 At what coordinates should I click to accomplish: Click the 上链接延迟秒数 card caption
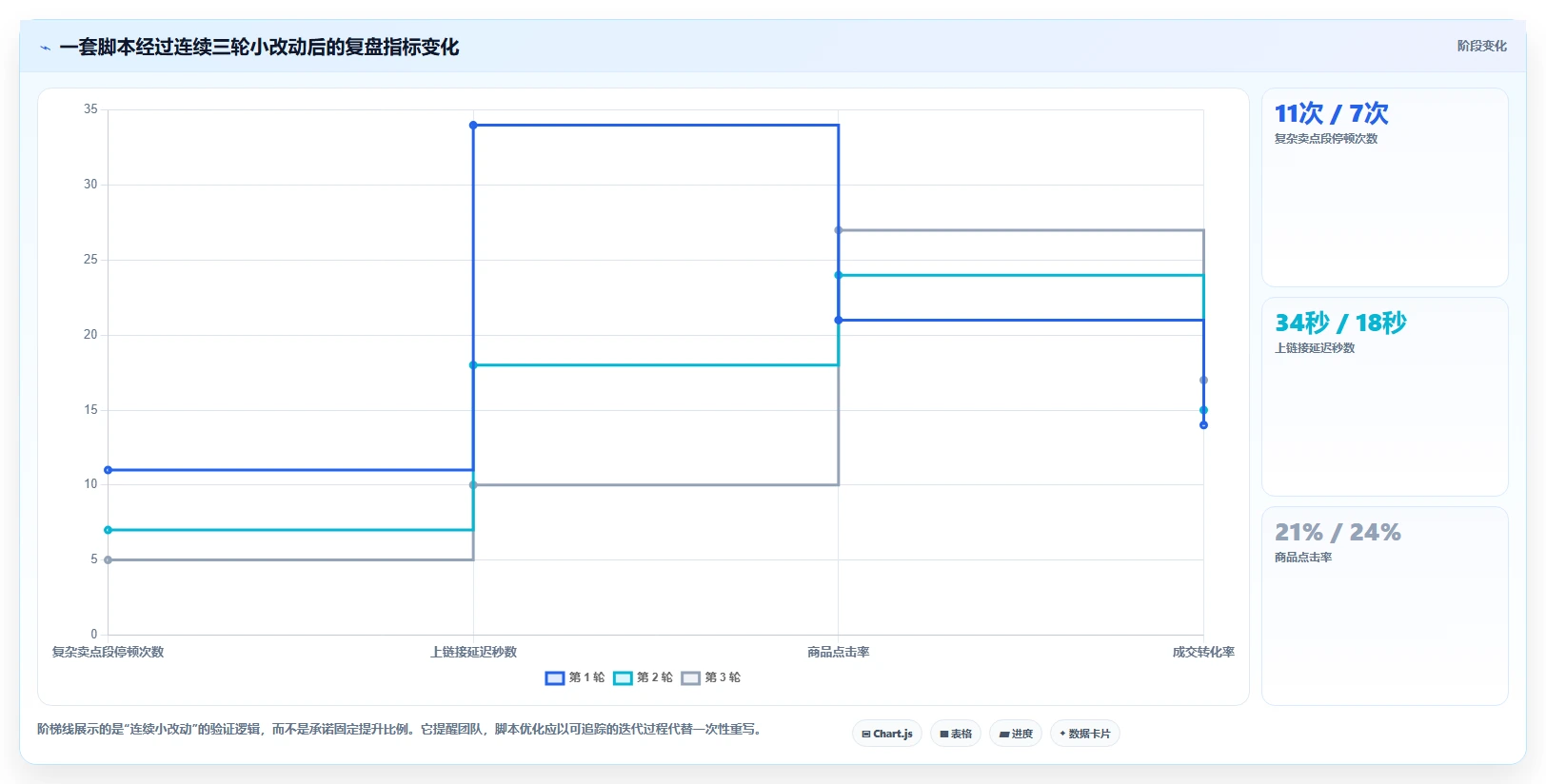pyautogui.click(x=1314, y=348)
